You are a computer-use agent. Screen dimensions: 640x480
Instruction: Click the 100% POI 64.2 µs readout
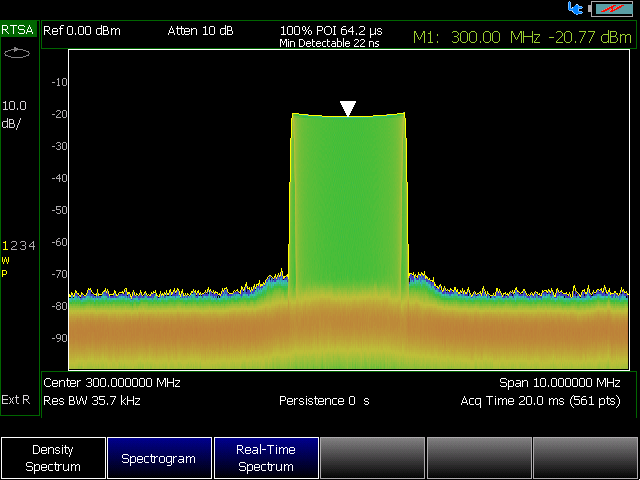[331, 31]
